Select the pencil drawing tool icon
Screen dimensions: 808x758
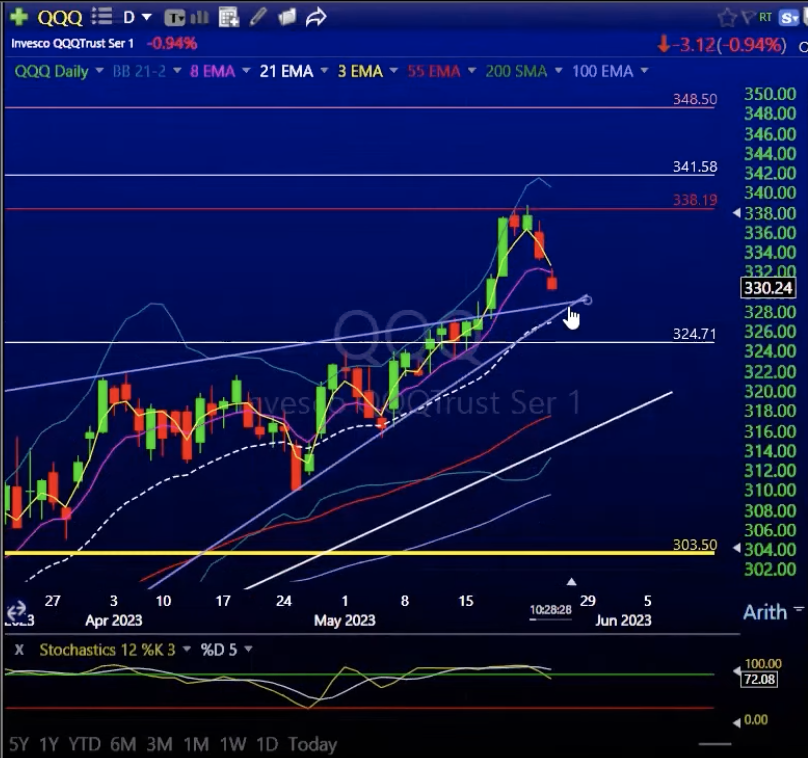(258, 17)
